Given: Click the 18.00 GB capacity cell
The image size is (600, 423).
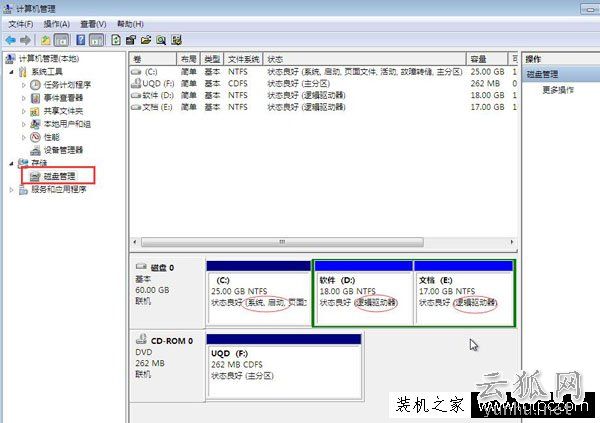Looking at the screenshot, I should tap(487, 95).
